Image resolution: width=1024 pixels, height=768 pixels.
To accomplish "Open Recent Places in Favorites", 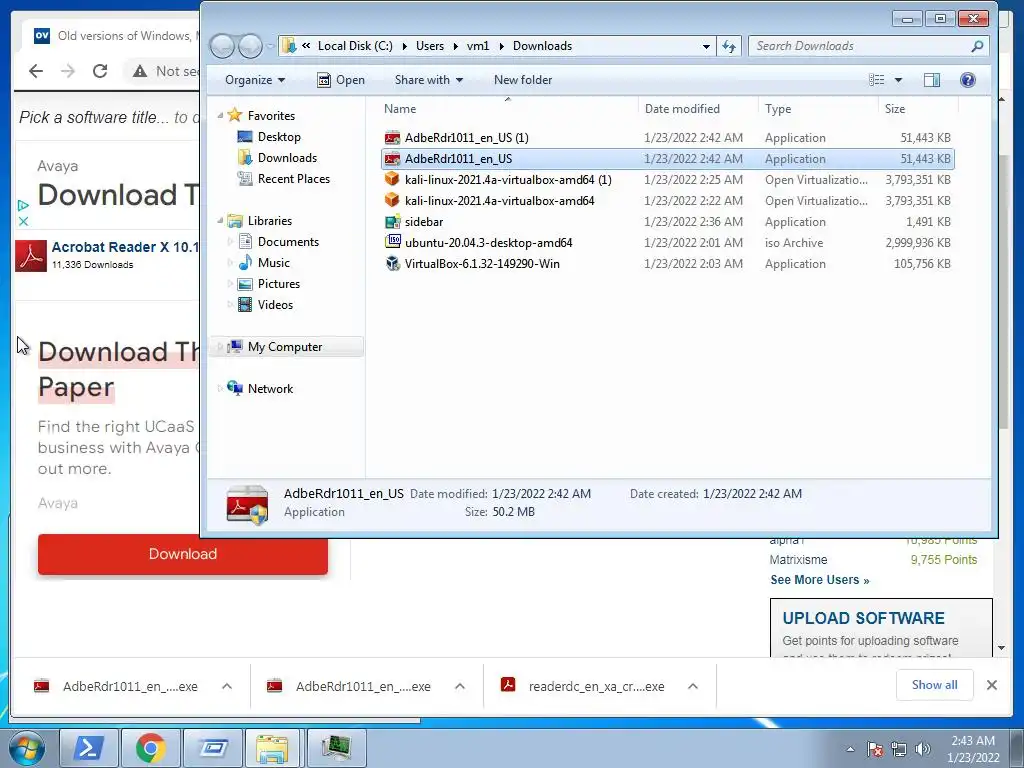I will pyautogui.click(x=294, y=178).
